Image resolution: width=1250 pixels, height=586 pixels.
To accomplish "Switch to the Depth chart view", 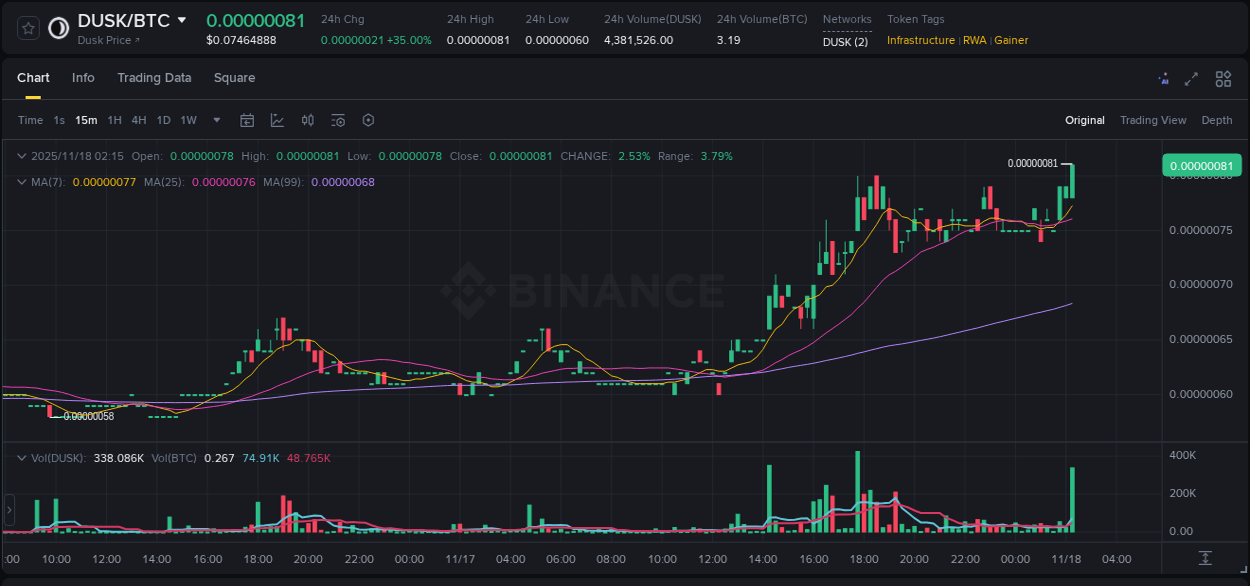I will [1216, 120].
